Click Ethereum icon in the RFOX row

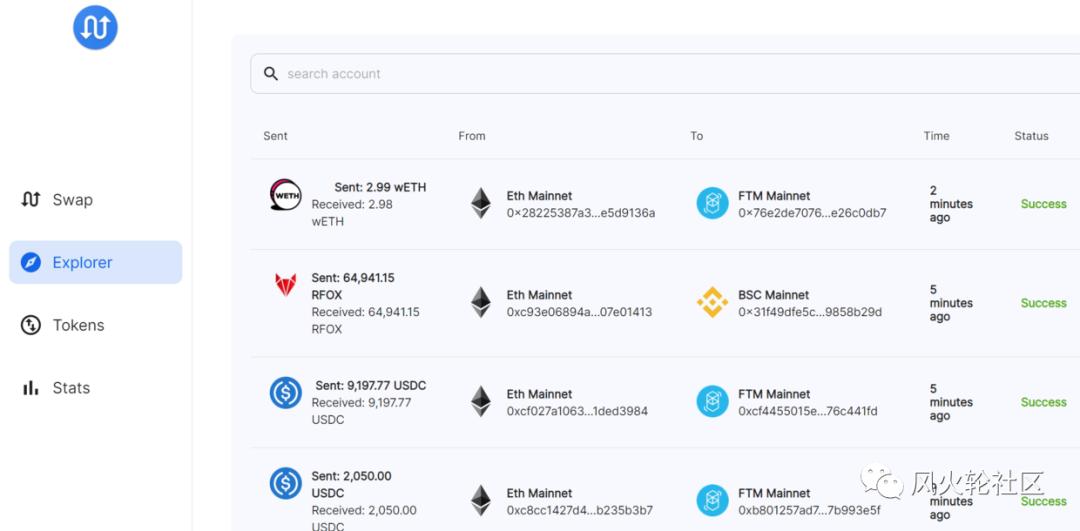click(x=481, y=302)
